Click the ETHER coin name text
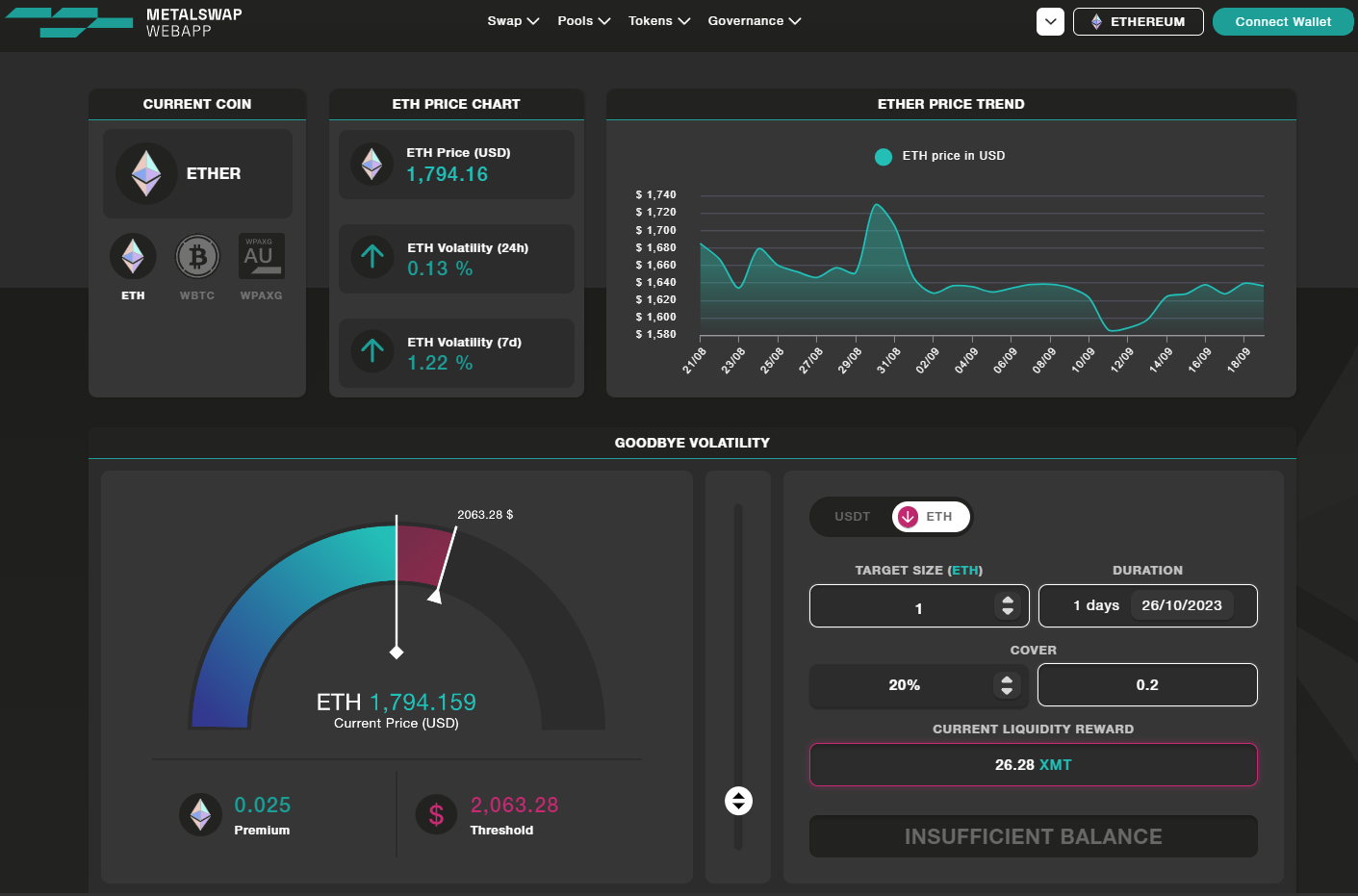This screenshot has height=896, width=1358. pyautogui.click(x=214, y=173)
